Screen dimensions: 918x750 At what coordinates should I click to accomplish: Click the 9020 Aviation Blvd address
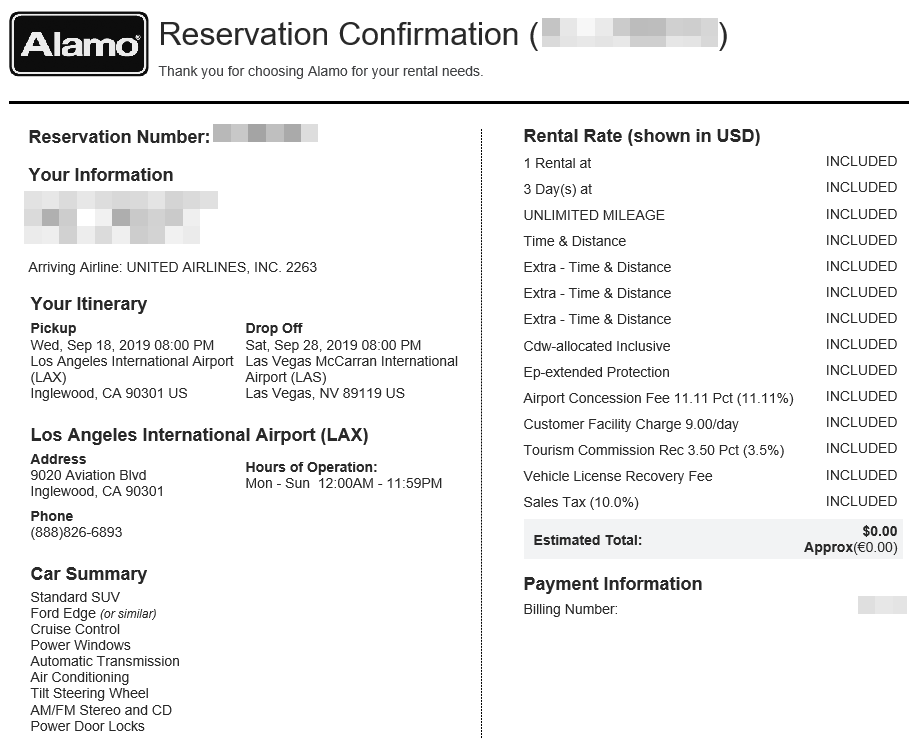click(88, 475)
